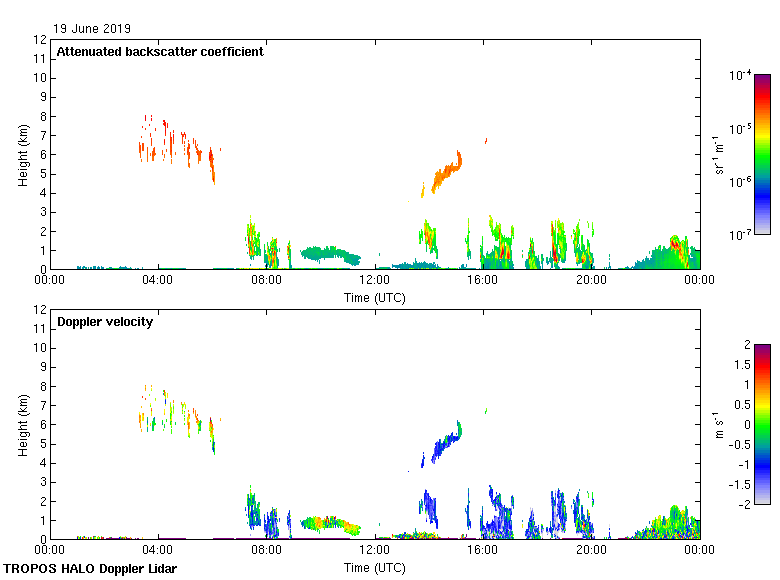Click "Height (km)" axis label of the bottom plot
Screen dimensions: 780x580
click(x=23, y=424)
